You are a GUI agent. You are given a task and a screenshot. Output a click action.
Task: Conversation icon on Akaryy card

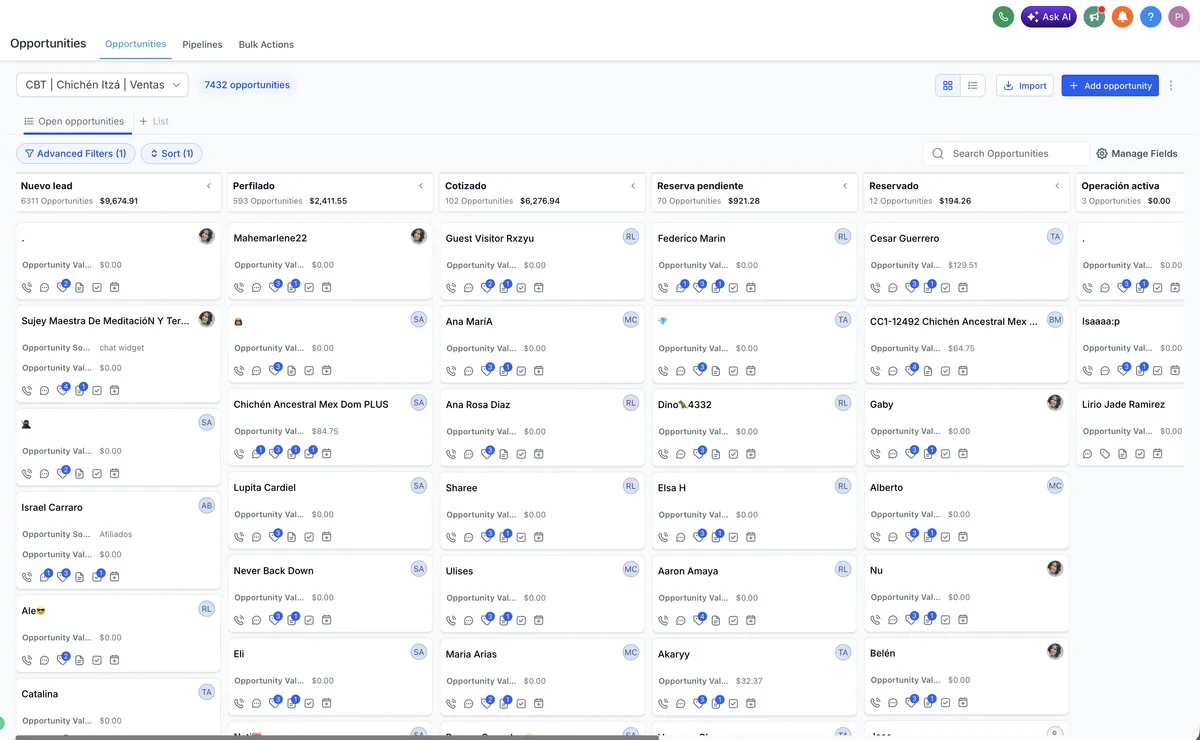click(681, 702)
